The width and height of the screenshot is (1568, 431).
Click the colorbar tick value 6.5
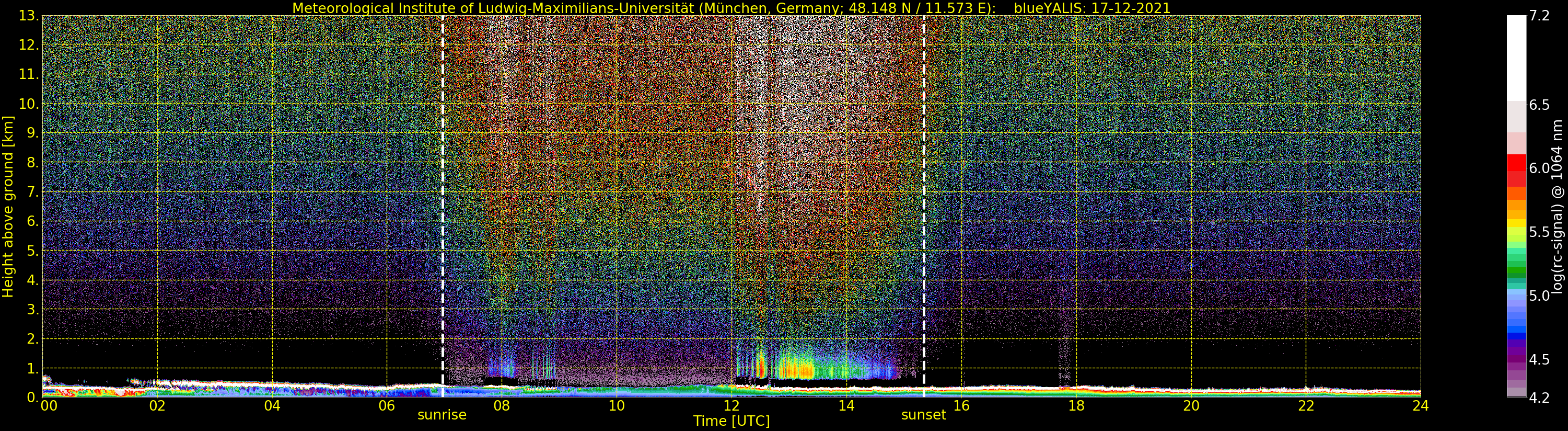1539,105
